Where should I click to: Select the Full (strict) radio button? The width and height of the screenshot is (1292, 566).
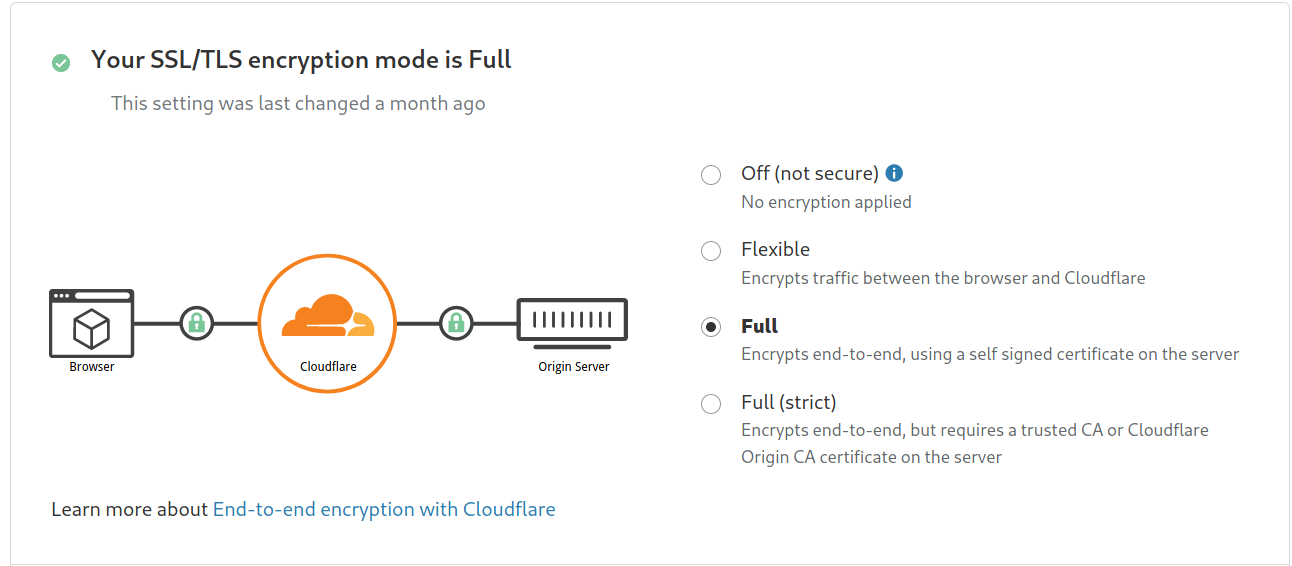(x=711, y=404)
